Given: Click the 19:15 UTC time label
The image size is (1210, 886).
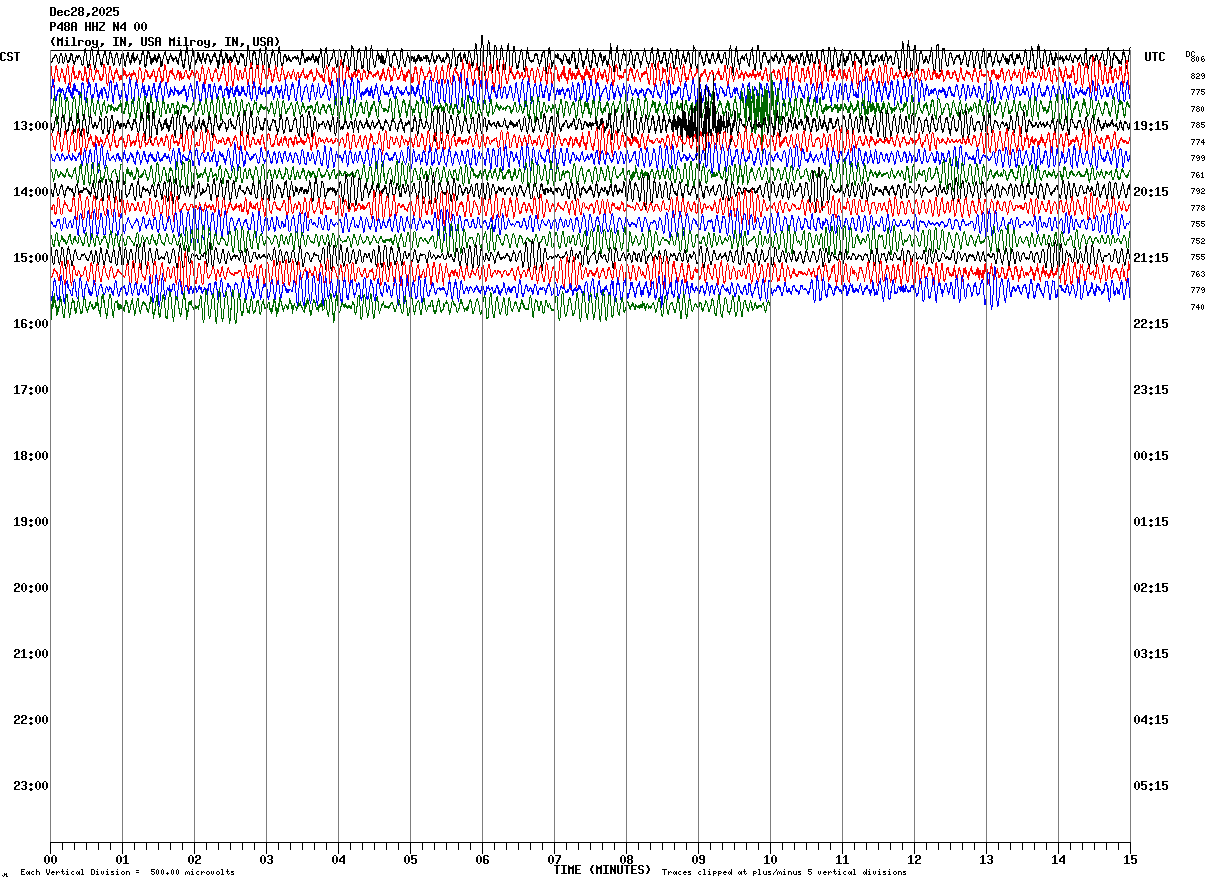Looking at the screenshot, I should click(1151, 126).
